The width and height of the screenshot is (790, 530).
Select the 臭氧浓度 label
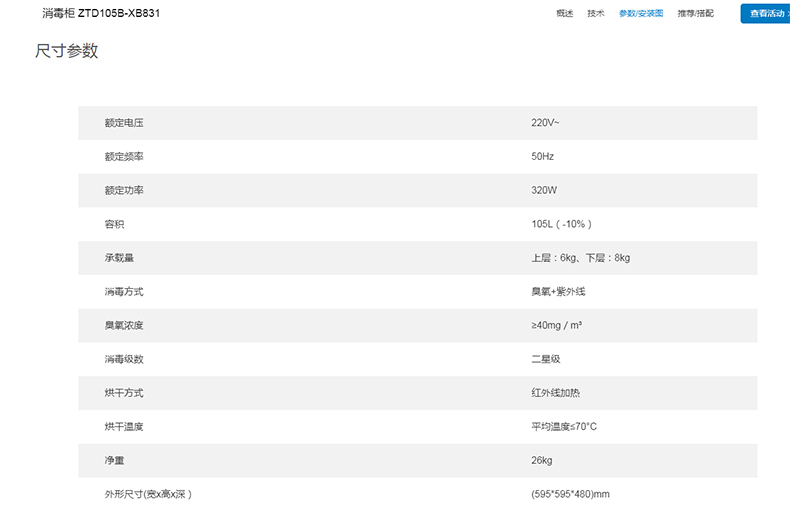coord(124,325)
